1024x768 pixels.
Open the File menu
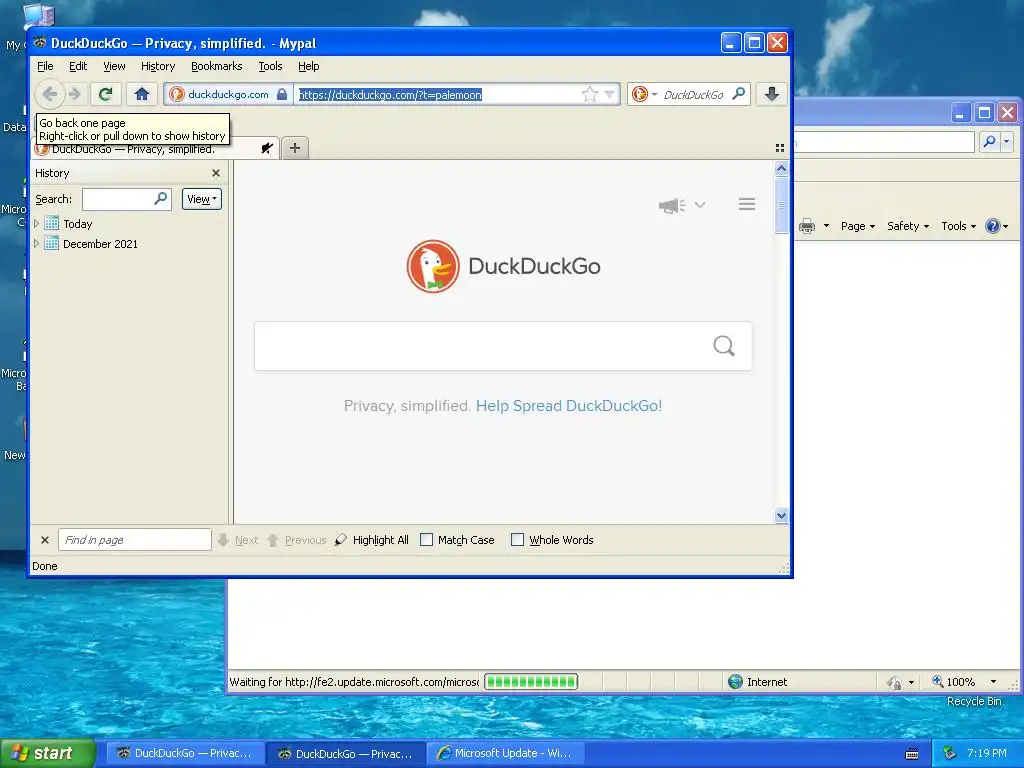click(45, 66)
